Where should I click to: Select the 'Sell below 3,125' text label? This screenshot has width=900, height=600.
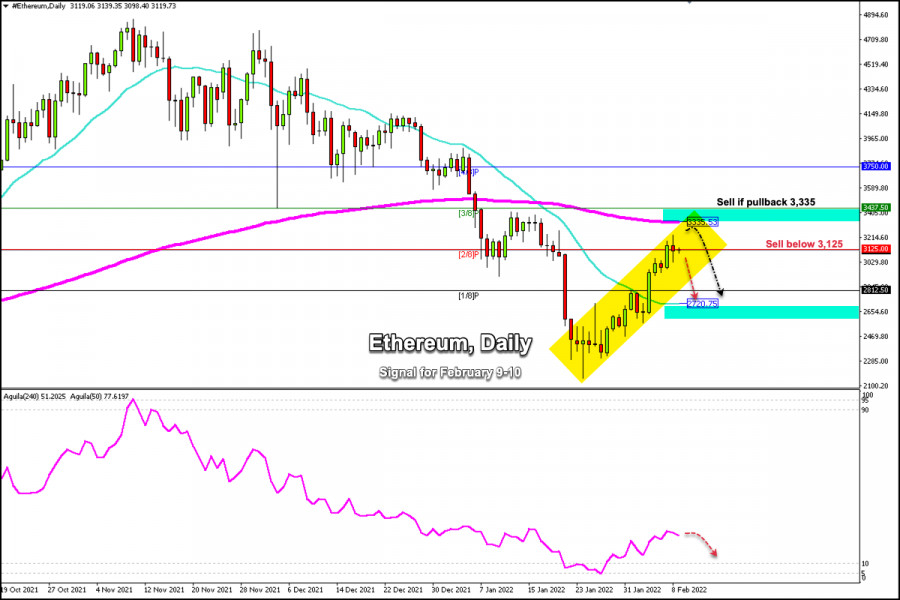[804, 244]
